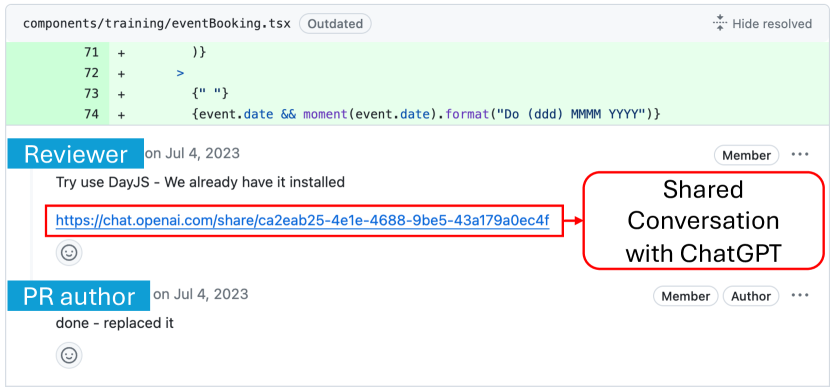Viewport: 830px width, 387px height.
Task: Add emoji reaction to 'done - replaced it' comment
Action: point(69,355)
